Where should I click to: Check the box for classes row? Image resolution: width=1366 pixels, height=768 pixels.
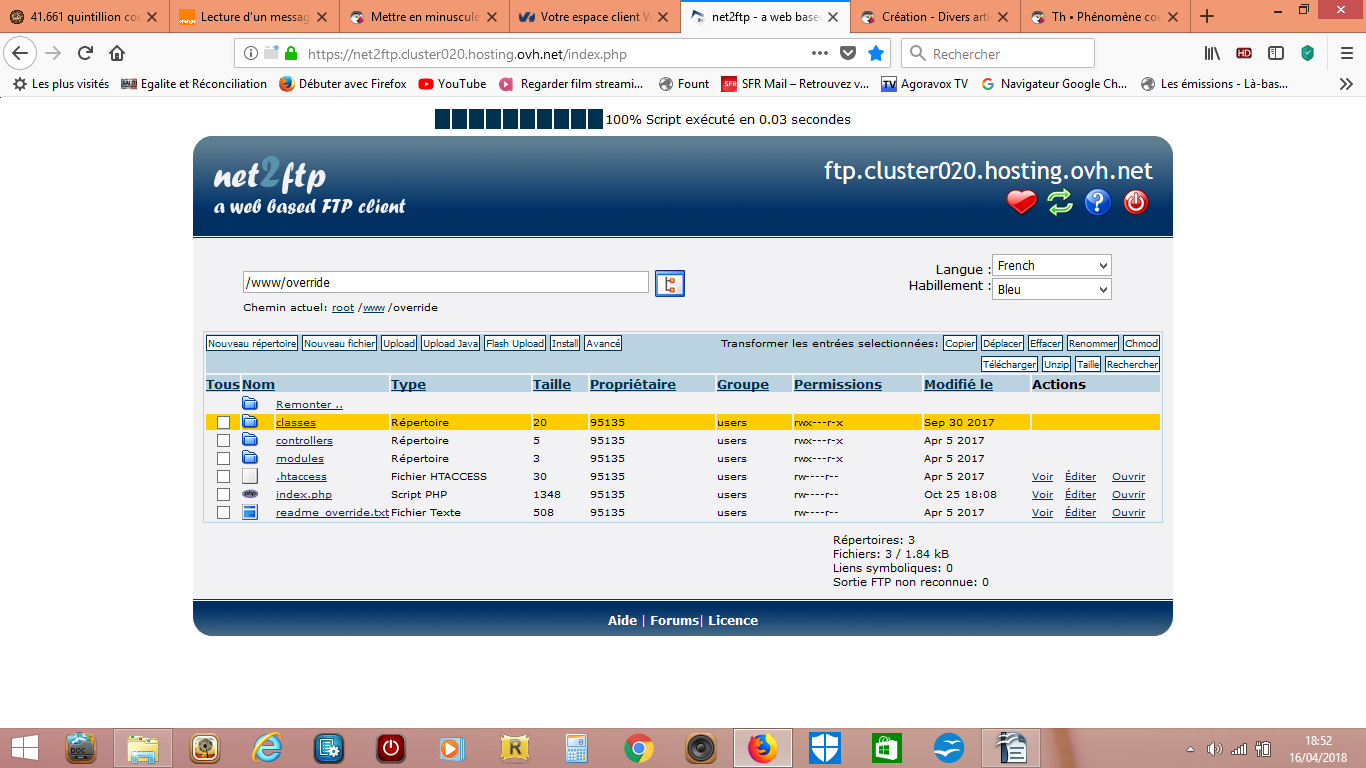[x=223, y=422]
